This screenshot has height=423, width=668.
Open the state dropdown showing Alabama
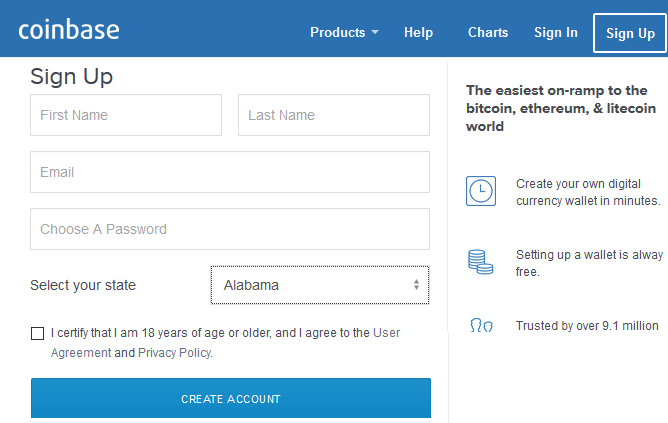320,285
